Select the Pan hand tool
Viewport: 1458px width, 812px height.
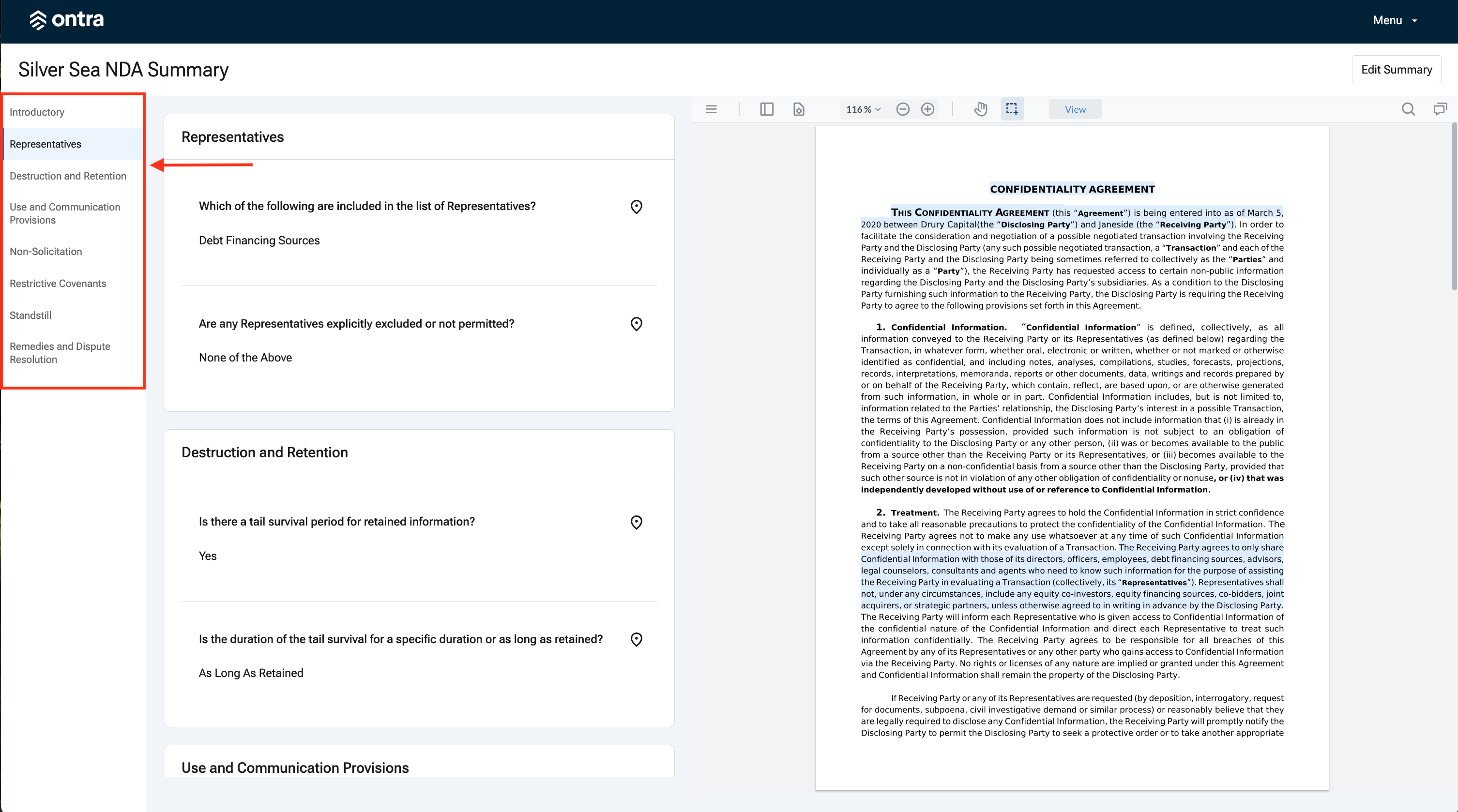(981, 109)
